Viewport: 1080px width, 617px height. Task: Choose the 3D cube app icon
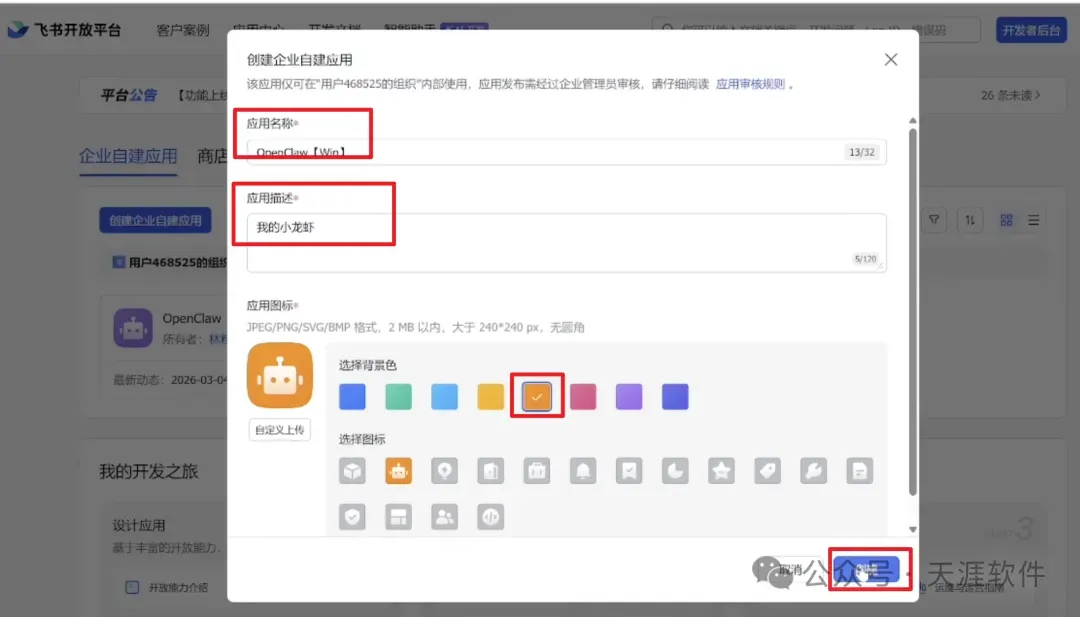[352, 471]
